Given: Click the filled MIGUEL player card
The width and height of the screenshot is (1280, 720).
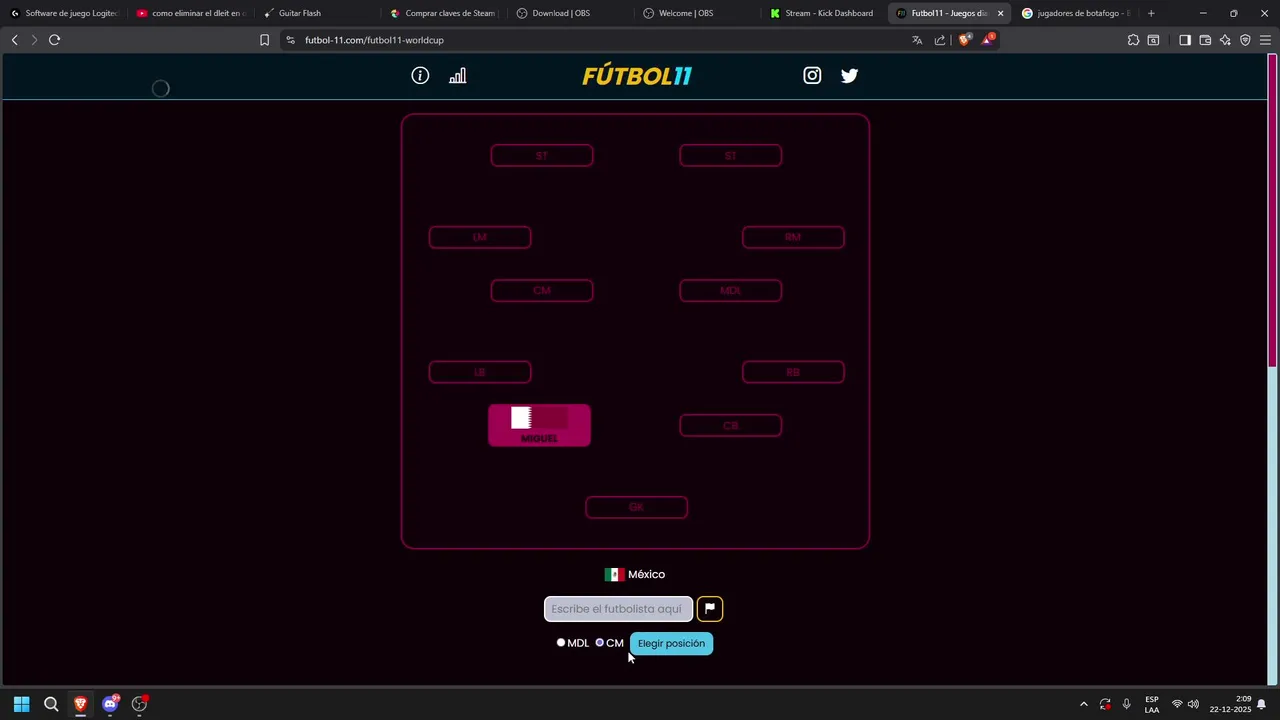Looking at the screenshot, I should [x=539, y=425].
